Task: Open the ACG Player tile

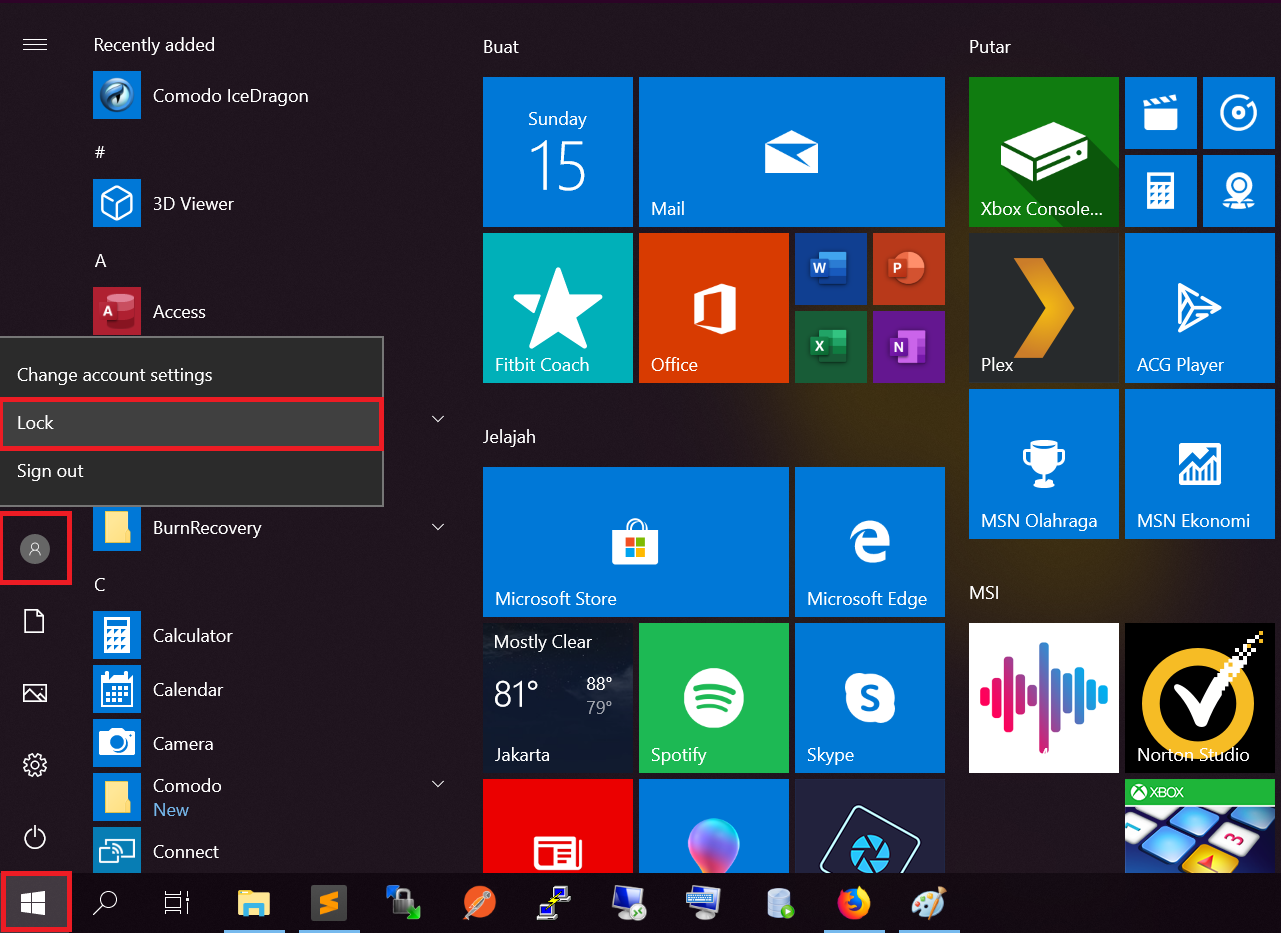Action: tap(1200, 308)
